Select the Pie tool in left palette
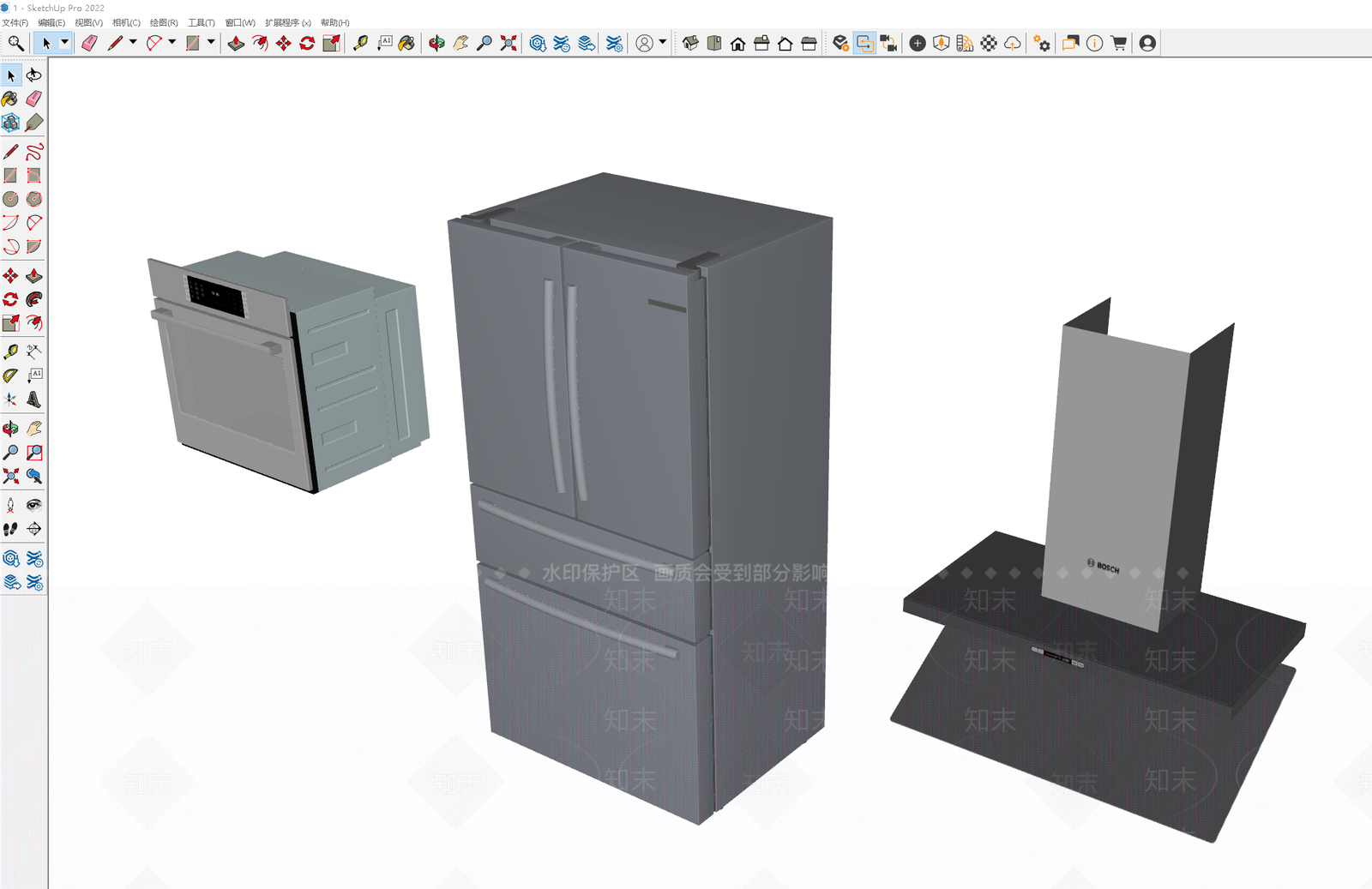 (x=34, y=247)
